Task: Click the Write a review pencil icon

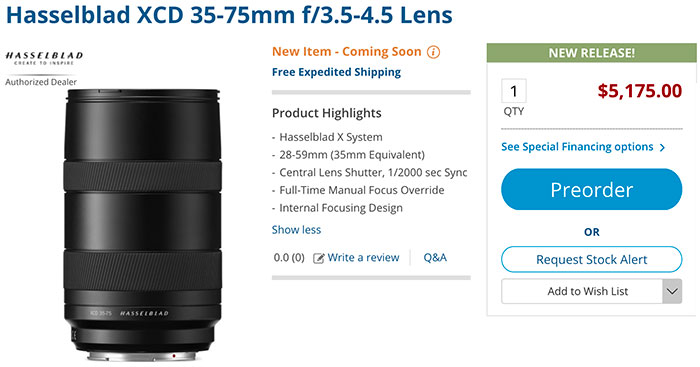Action: point(318,258)
